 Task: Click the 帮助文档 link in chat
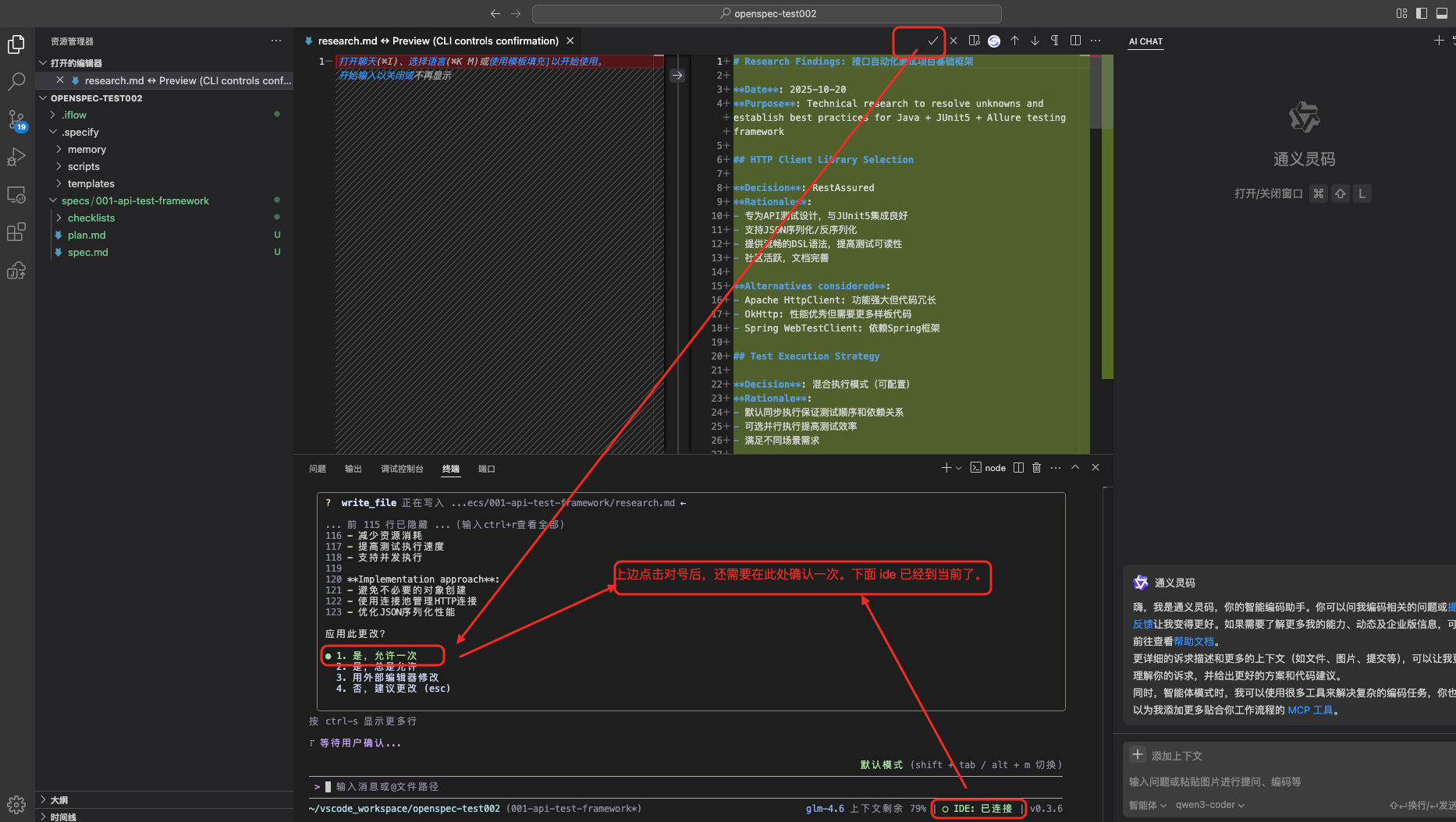(x=1194, y=641)
